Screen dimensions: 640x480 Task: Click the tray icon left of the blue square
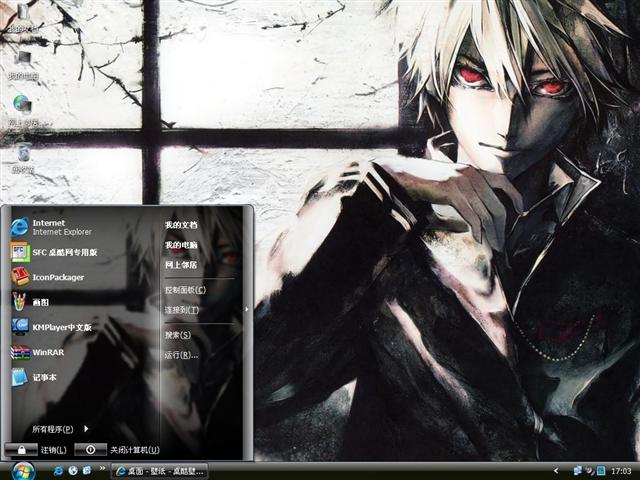[589, 471]
